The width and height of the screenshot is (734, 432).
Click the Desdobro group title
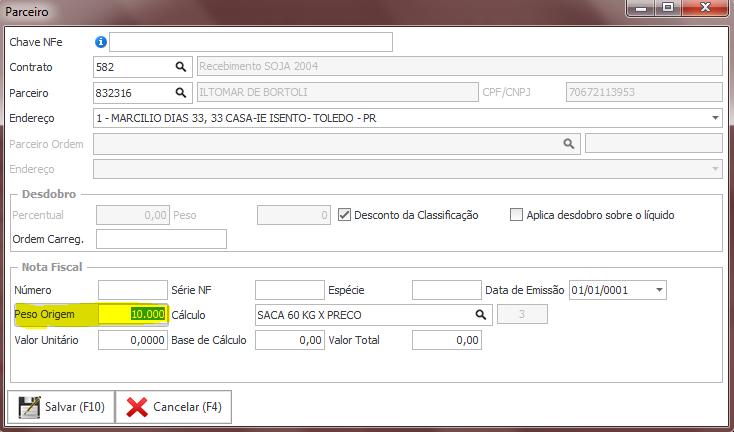click(49, 194)
